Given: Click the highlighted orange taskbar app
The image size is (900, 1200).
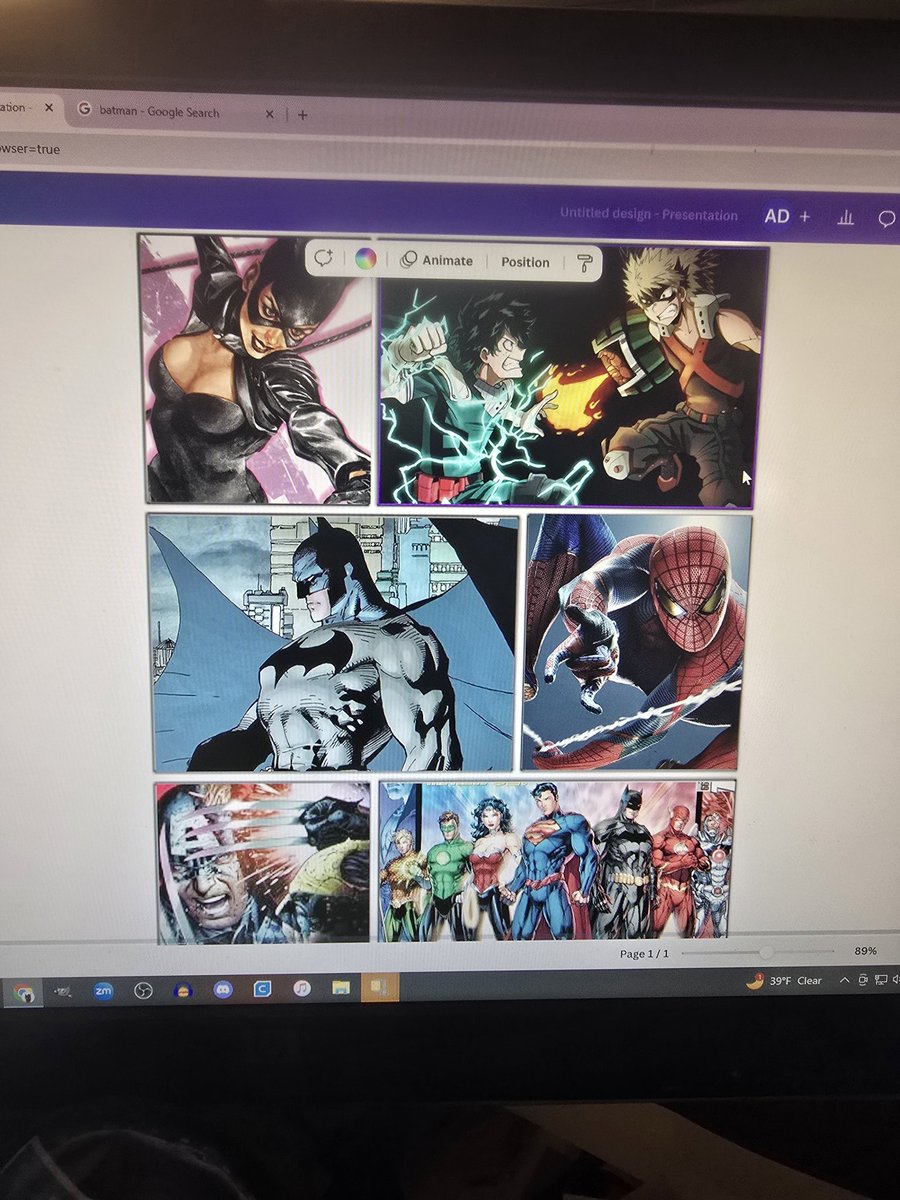Looking at the screenshot, I should click(380, 987).
